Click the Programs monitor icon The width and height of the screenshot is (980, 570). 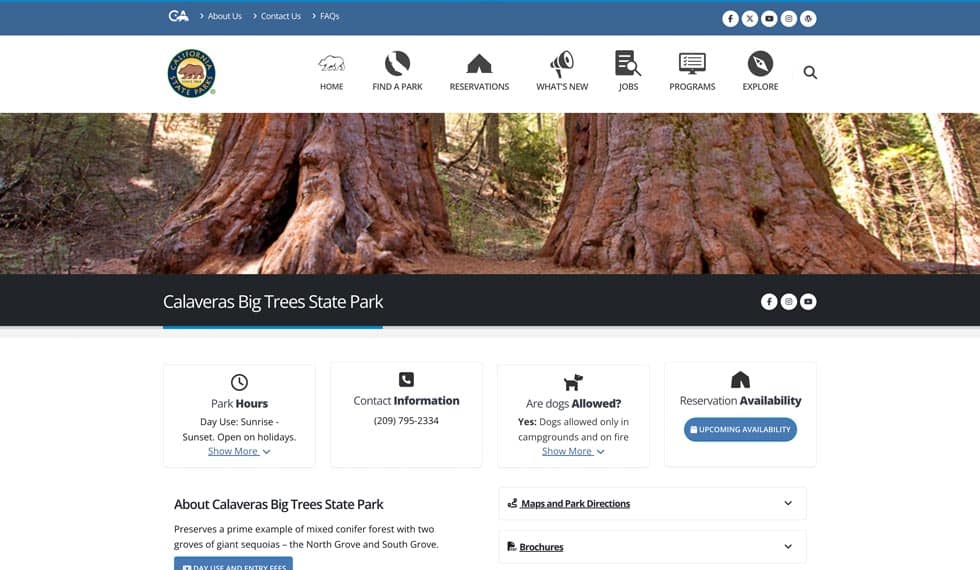692,64
